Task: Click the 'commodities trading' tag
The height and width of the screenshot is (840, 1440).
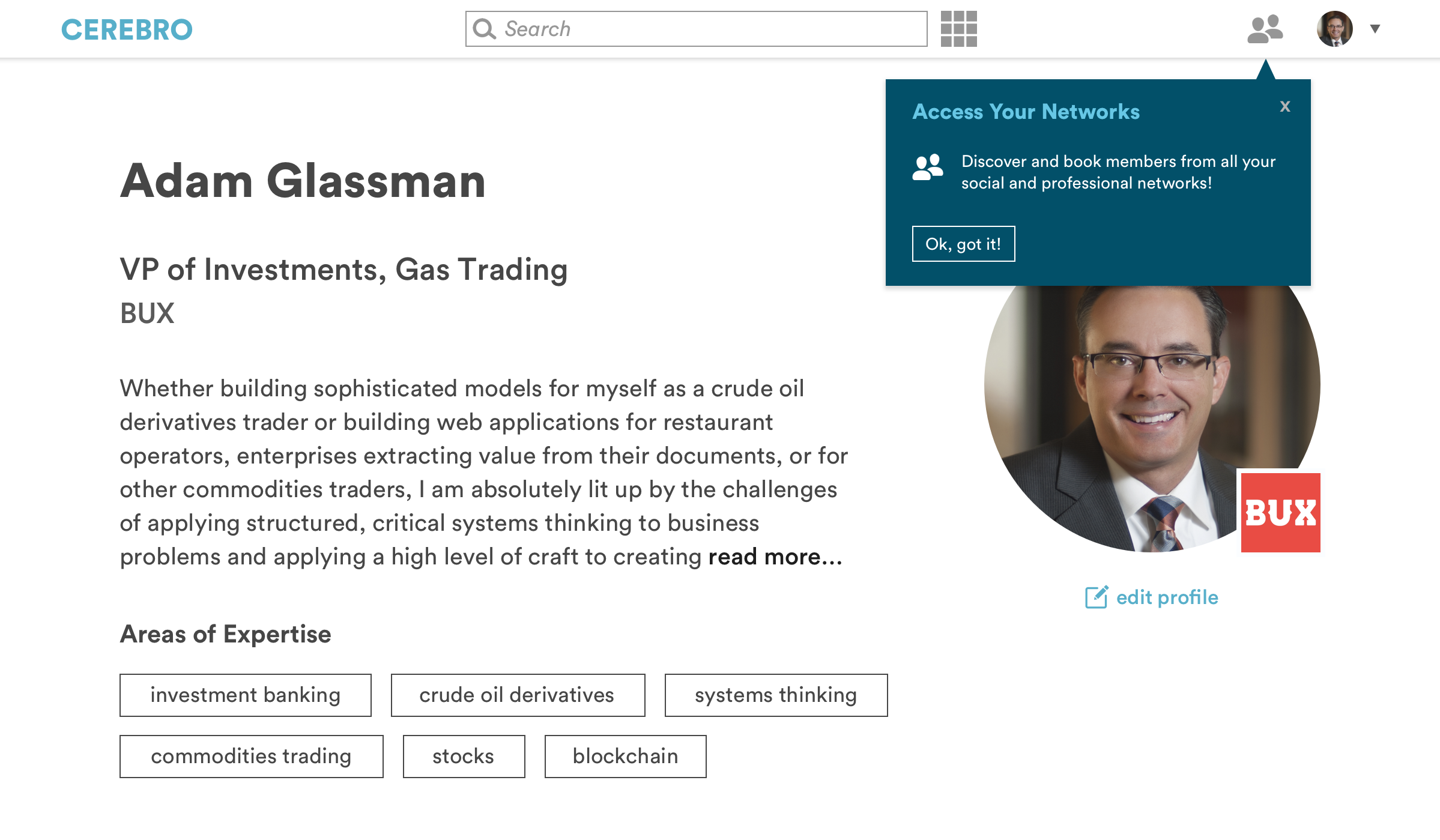Action: pos(251,756)
